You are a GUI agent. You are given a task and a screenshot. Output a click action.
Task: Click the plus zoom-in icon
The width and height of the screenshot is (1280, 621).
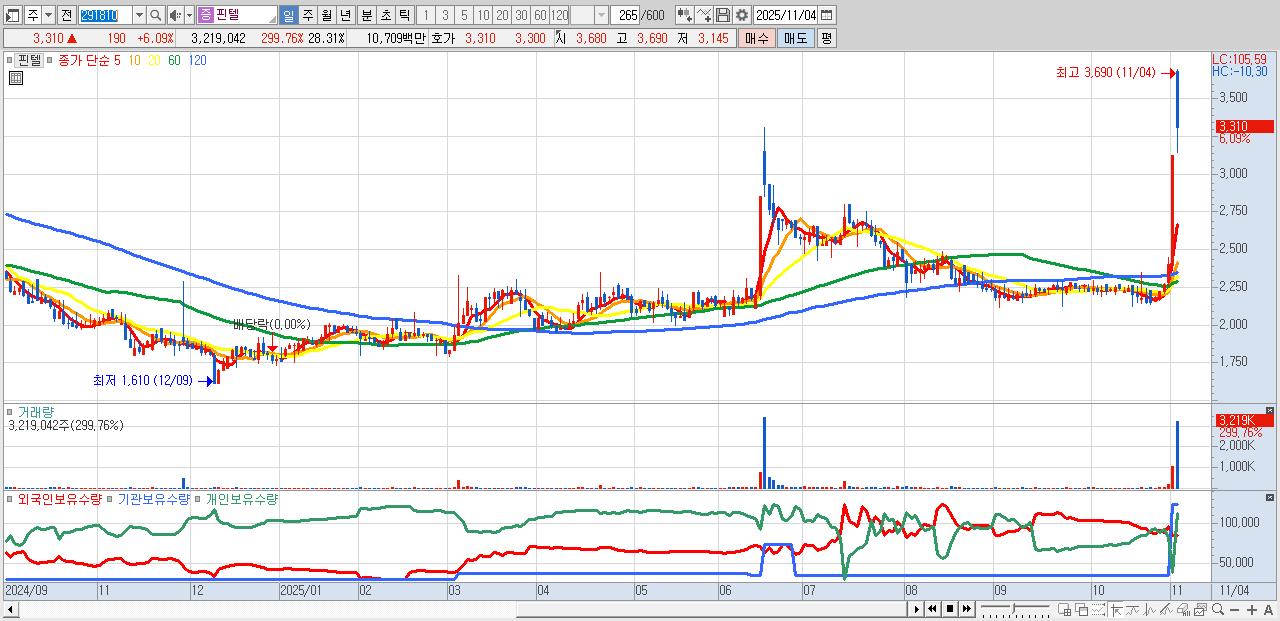[1252, 609]
